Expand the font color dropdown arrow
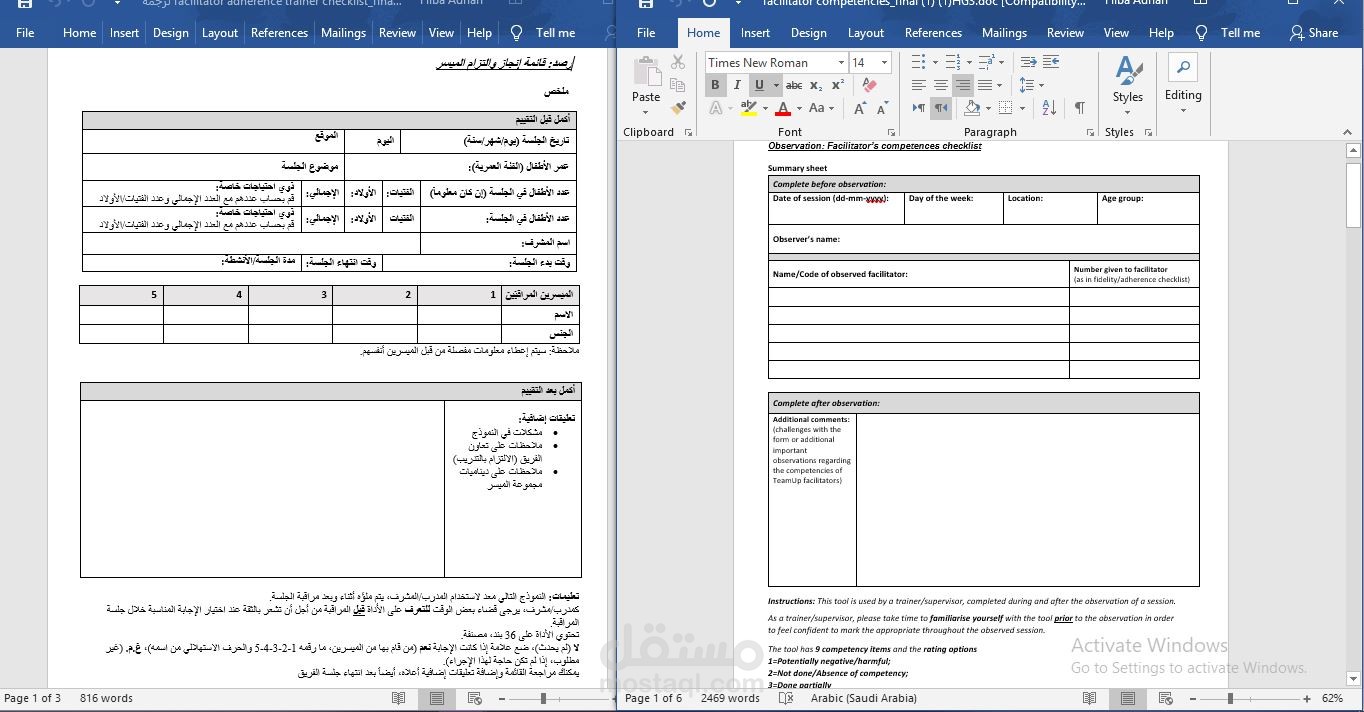 pos(799,108)
